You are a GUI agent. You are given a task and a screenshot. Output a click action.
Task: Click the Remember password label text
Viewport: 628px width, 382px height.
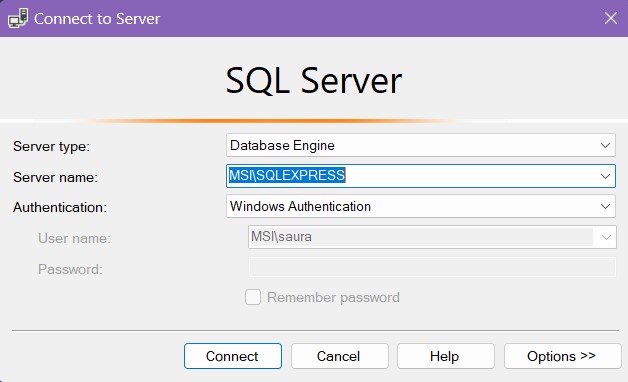(333, 298)
